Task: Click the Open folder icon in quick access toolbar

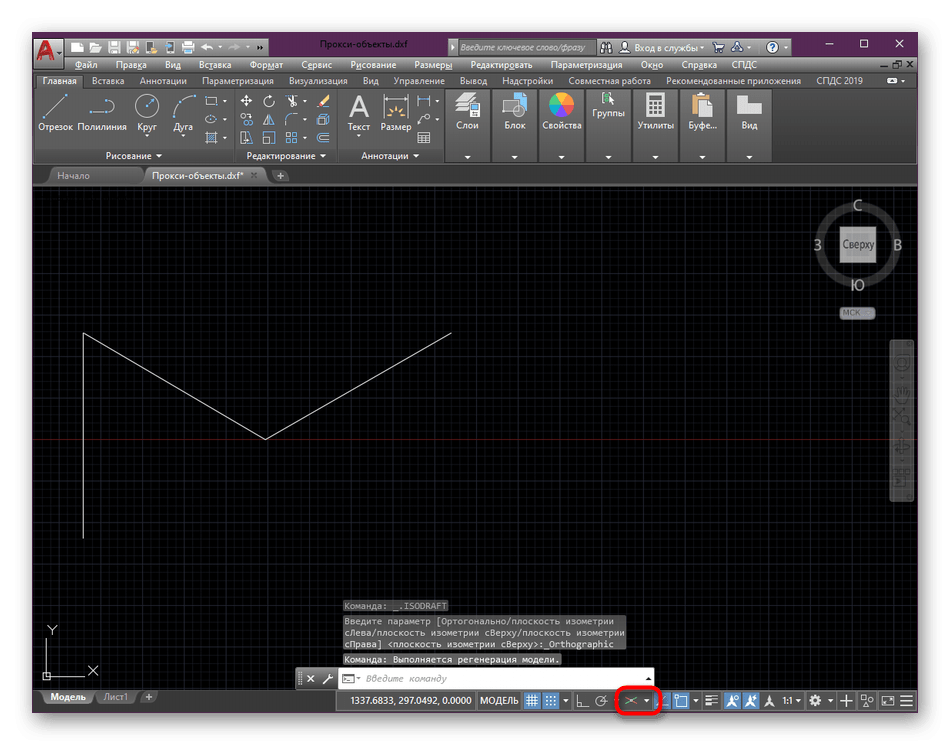Action: click(96, 47)
